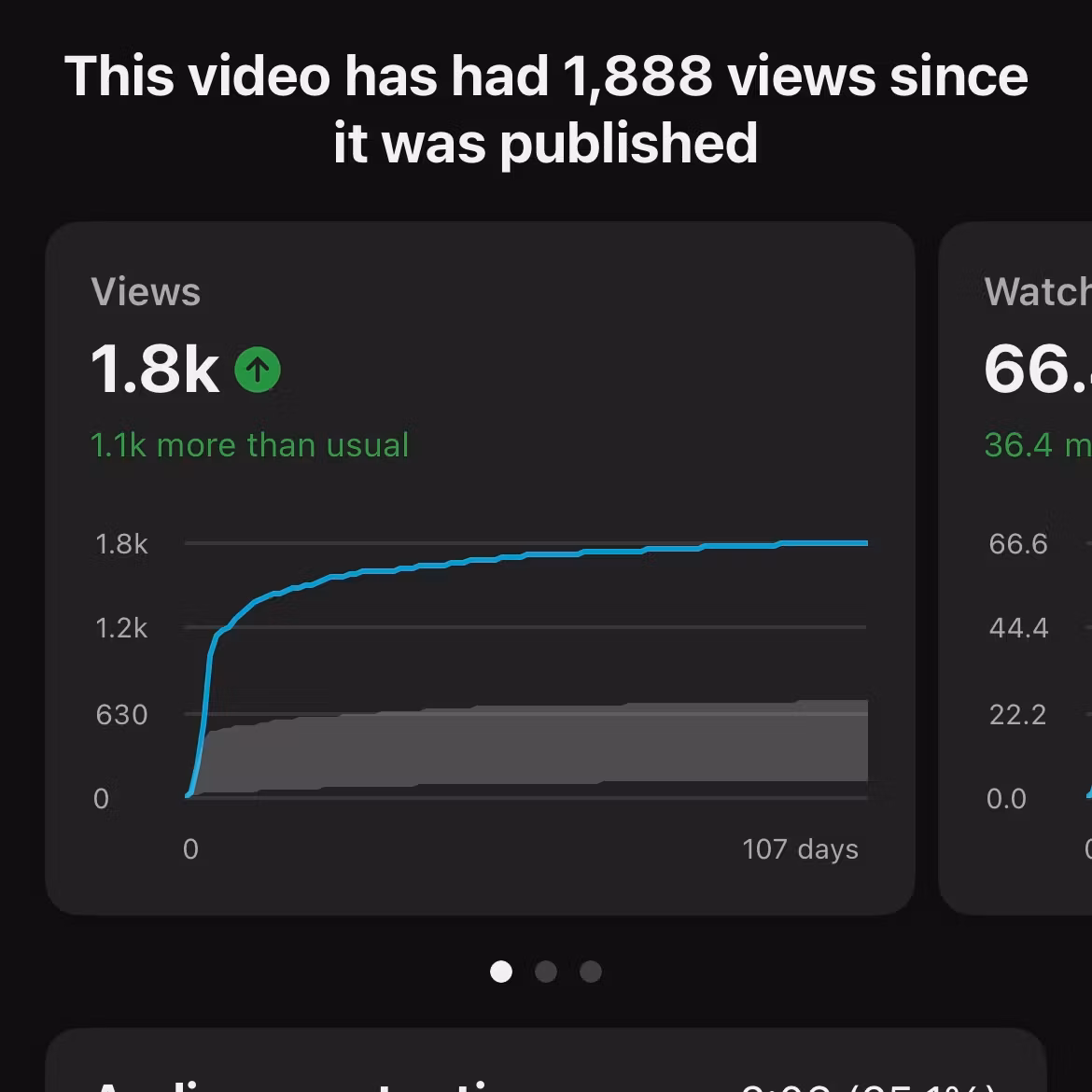This screenshot has height=1092, width=1092.
Task: Tap the '1,888 views since published' headline
Action: pyautogui.click(x=546, y=109)
